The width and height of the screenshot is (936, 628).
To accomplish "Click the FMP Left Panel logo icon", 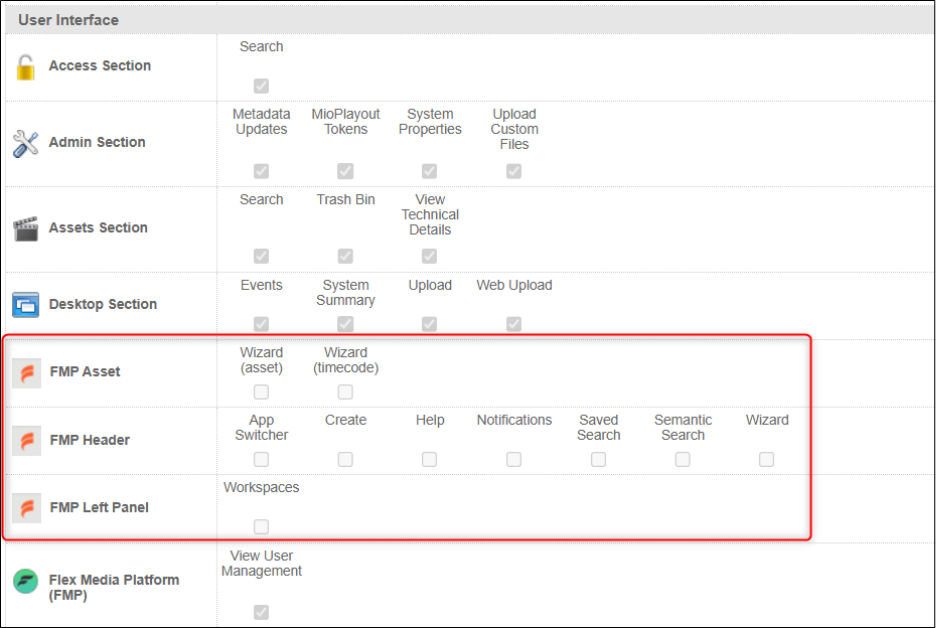I will (27, 508).
